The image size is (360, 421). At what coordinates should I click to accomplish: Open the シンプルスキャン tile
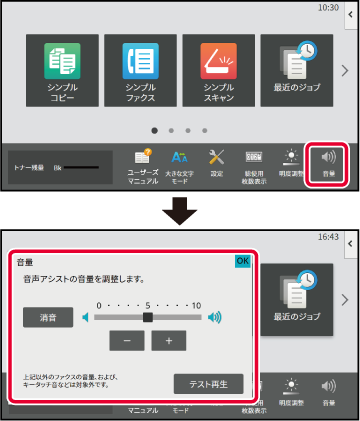[x=219, y=70]
